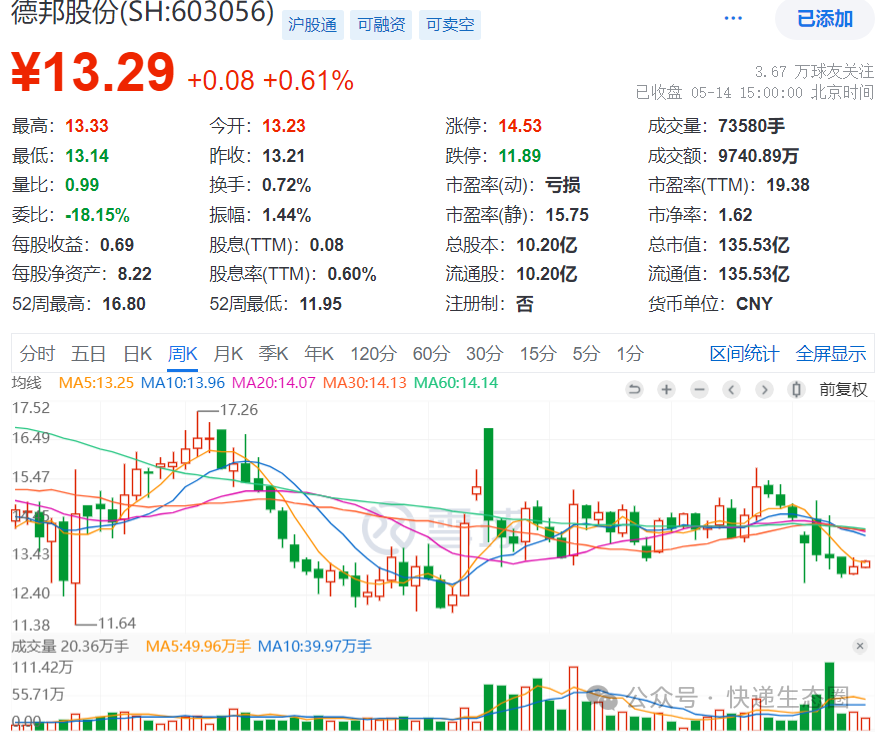This screenshot has width=877, height=732.
Task: Click the 货币单位 CNY value
Action: 754,304
